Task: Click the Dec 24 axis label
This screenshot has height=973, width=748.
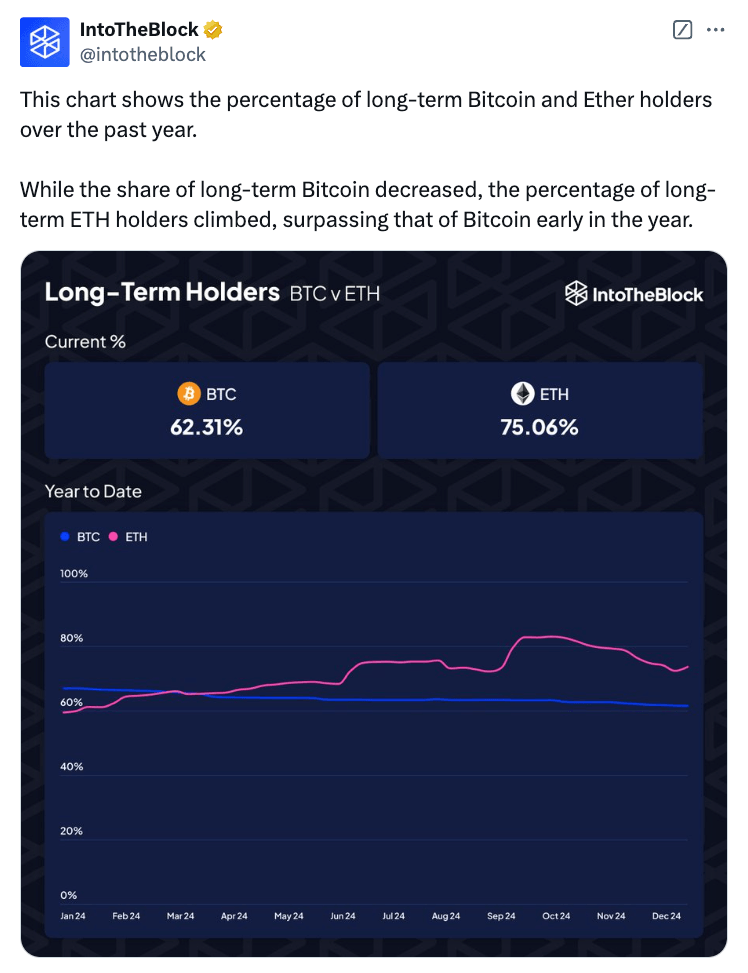Action: (x=666, y=916)
